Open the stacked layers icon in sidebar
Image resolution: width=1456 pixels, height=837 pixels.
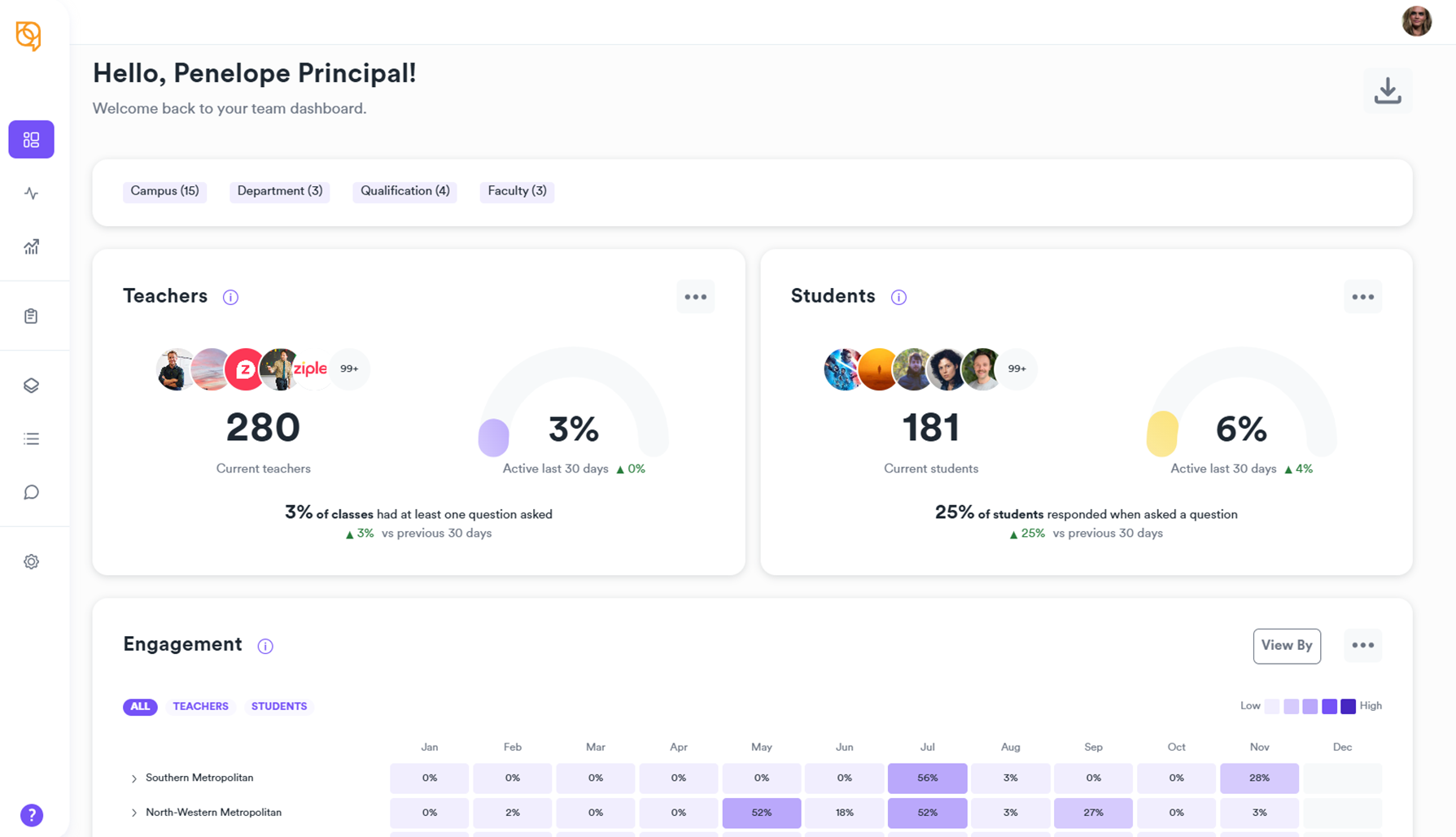[x=31, y=386]
